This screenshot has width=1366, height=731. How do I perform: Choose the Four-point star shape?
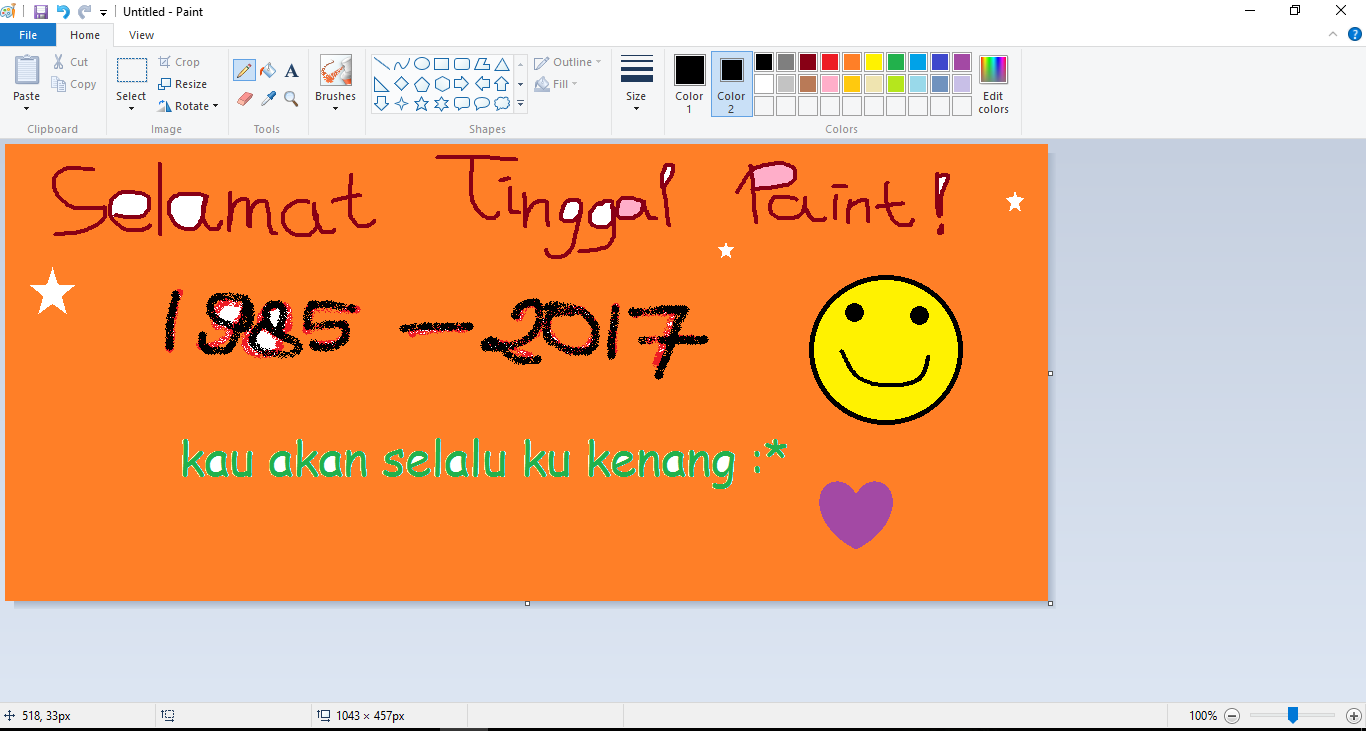click(x=401, y=103)
